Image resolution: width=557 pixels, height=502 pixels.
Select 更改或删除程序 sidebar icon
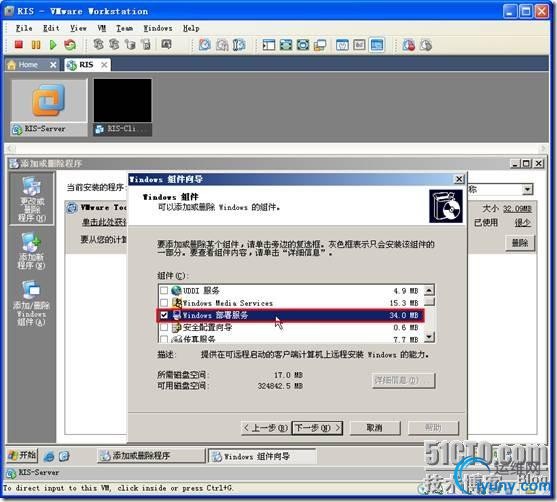pyautogui.click(x=32, y=199)
